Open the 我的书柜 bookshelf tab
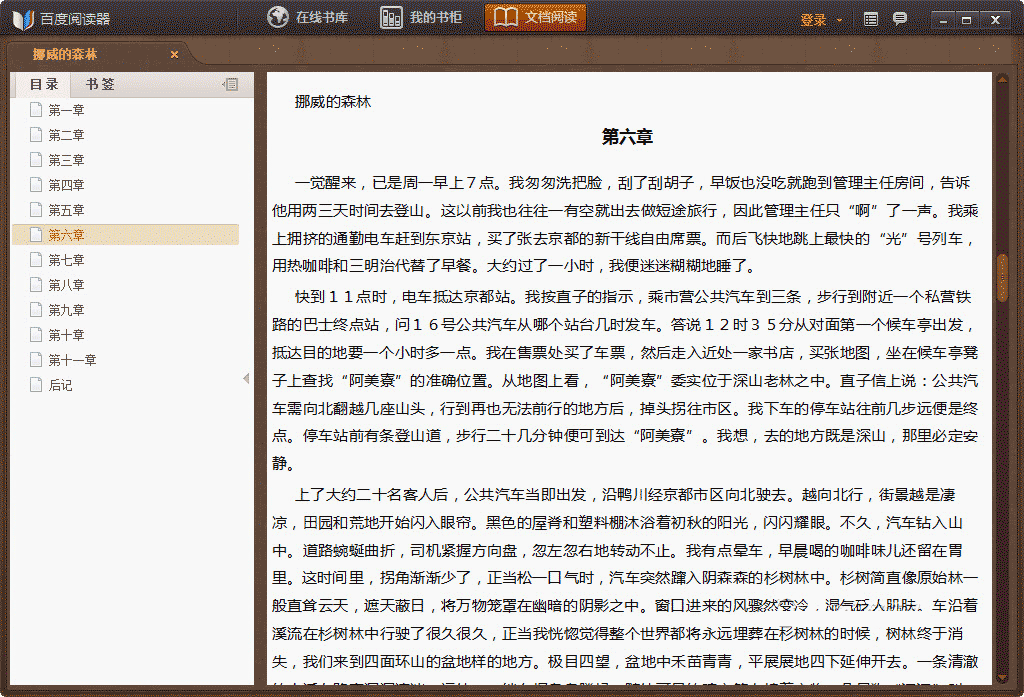The height and width of the screenshot is (697, 1024). pyautogui.click(x=421, y=18)
